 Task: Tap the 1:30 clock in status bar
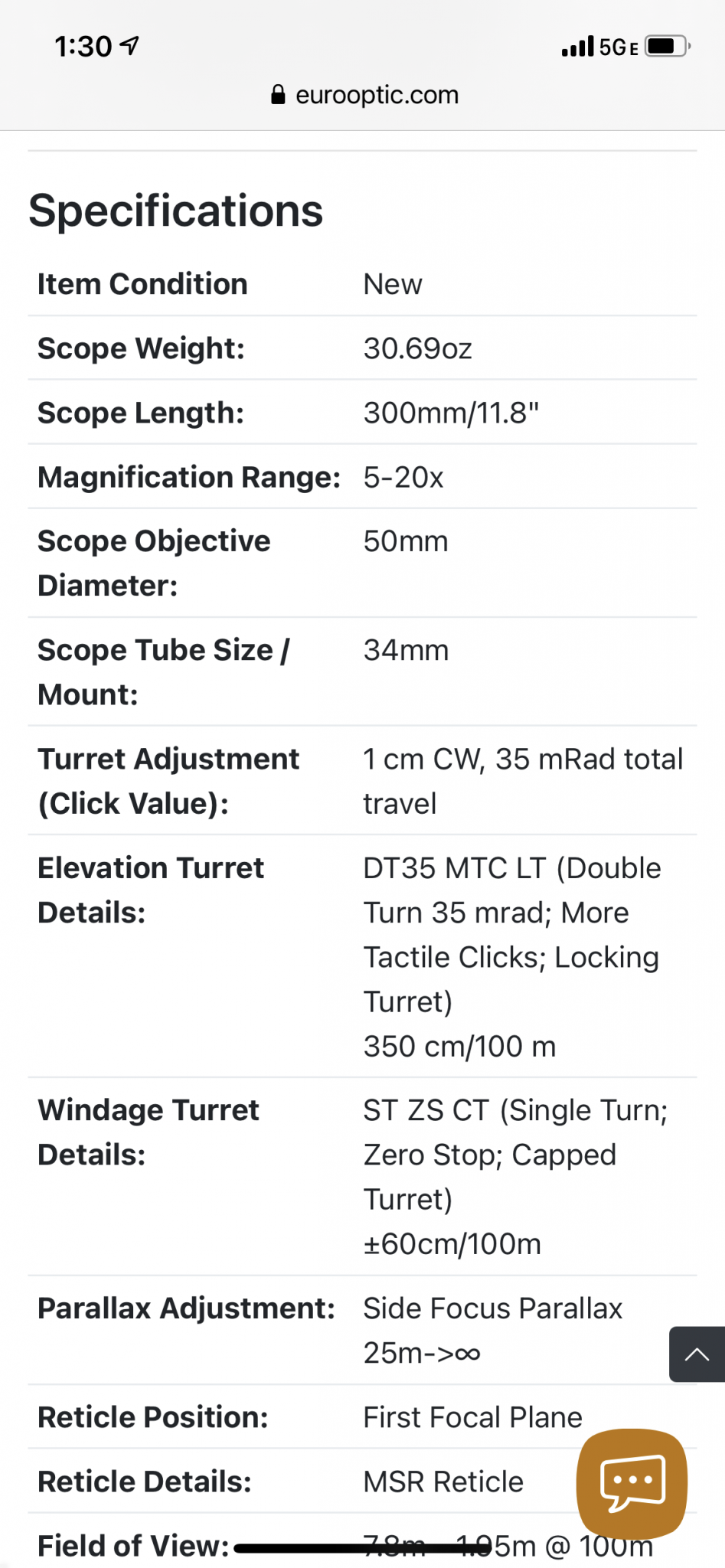pos(83,47)
